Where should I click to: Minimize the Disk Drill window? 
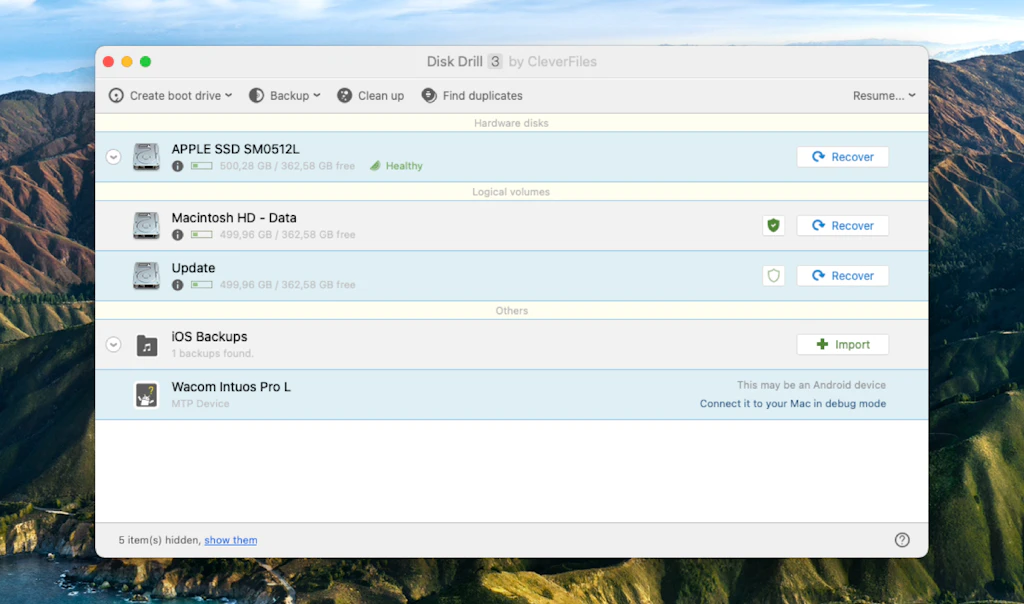coord(127,61)
